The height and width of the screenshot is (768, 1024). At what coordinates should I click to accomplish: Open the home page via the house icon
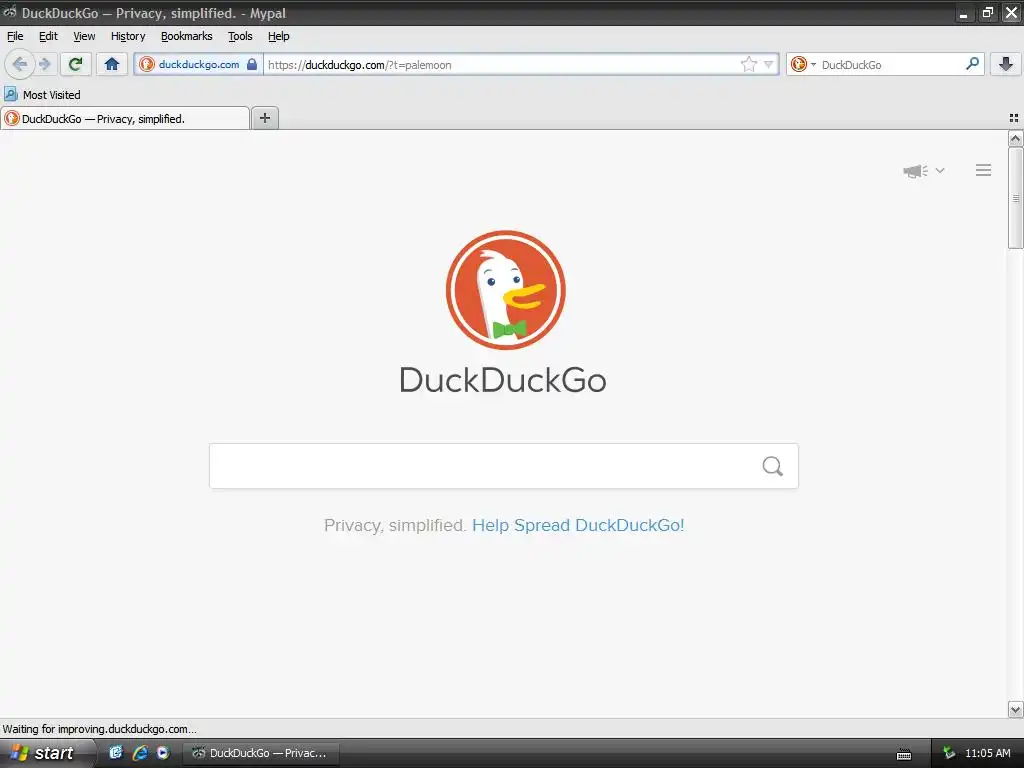112,64
